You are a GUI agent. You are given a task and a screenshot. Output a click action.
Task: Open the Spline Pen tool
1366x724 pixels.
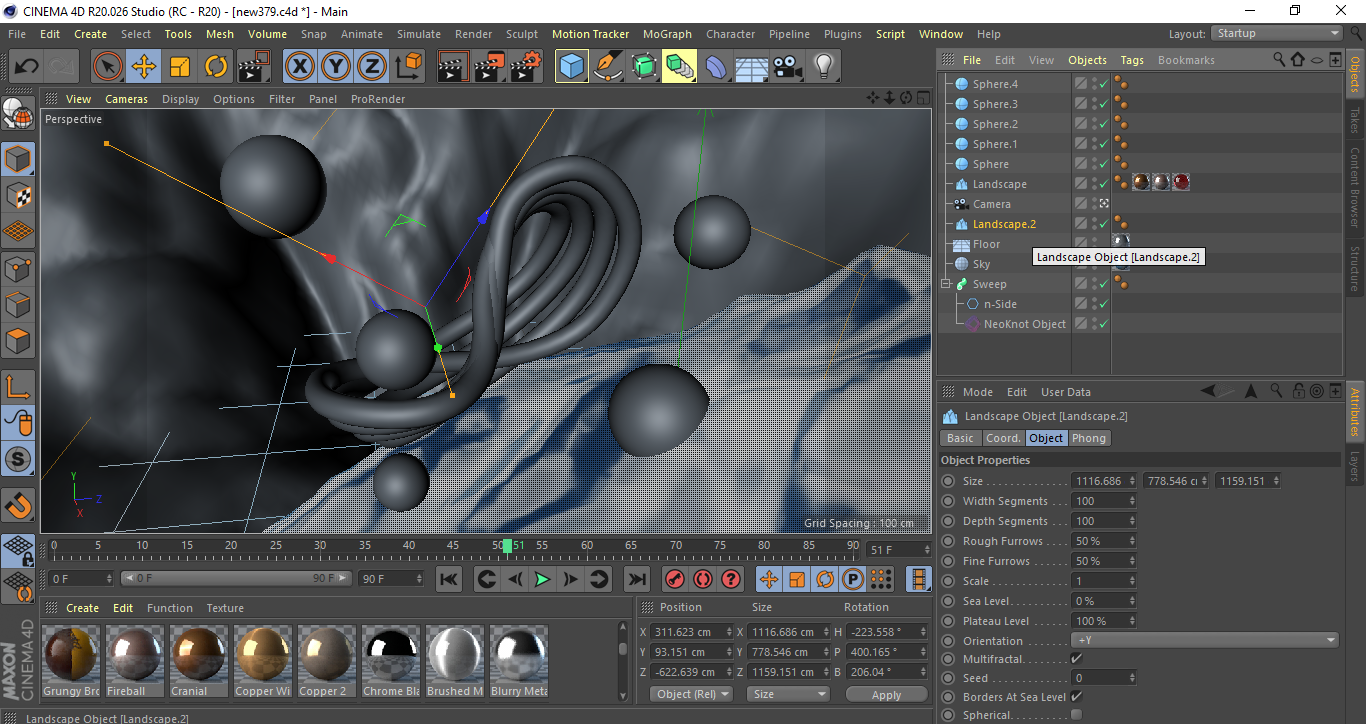pos(608,67)
